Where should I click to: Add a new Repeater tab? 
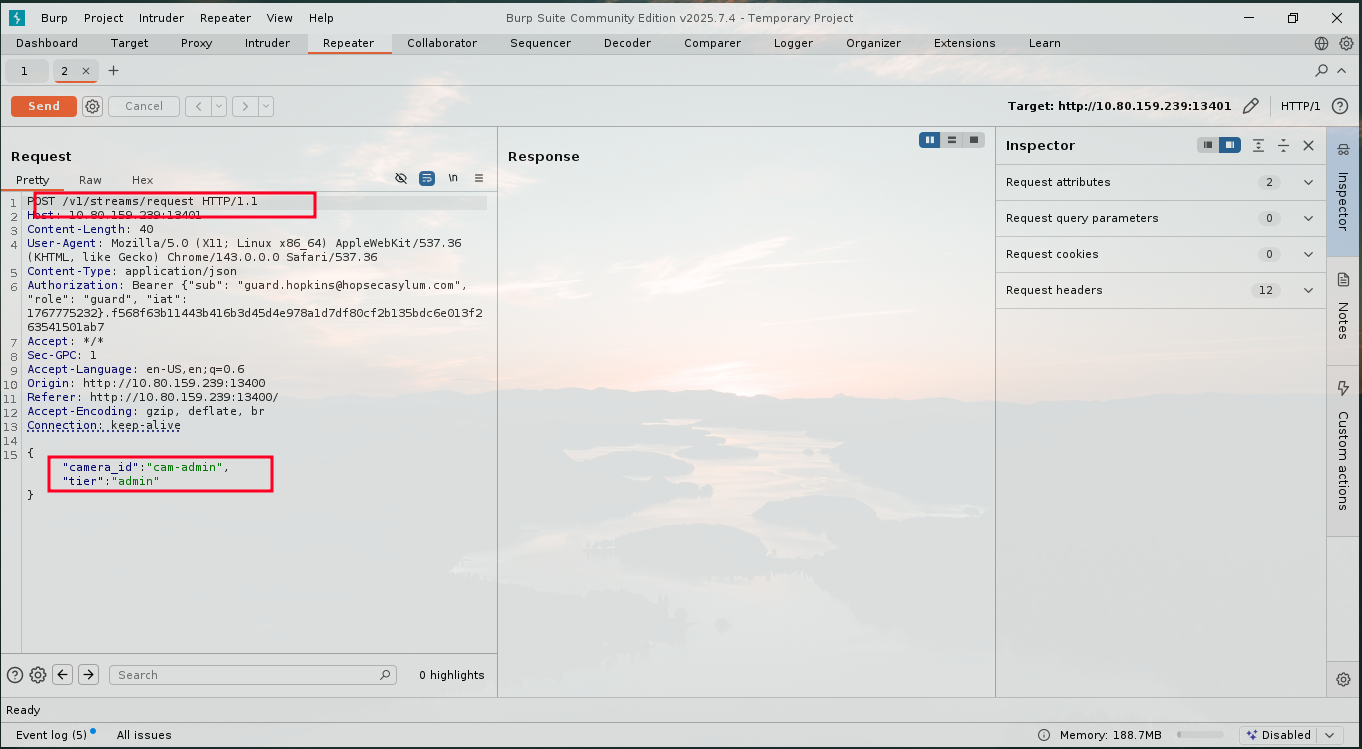[x=113, y=71]
